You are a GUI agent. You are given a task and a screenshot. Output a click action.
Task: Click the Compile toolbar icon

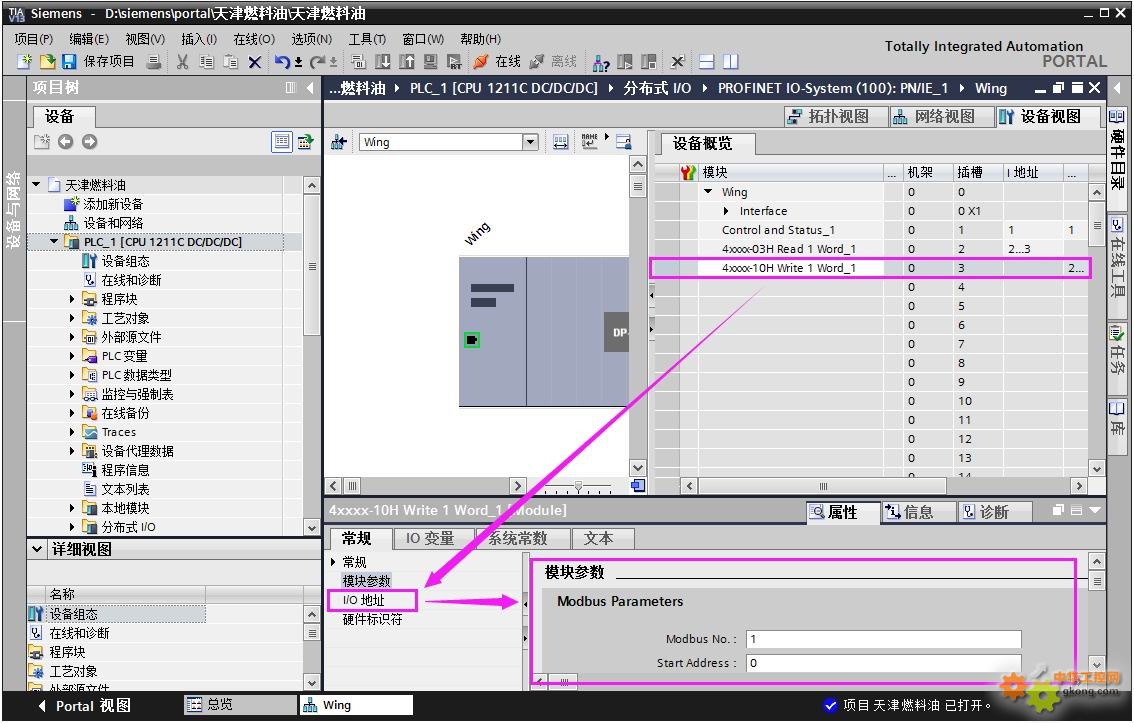358,62
